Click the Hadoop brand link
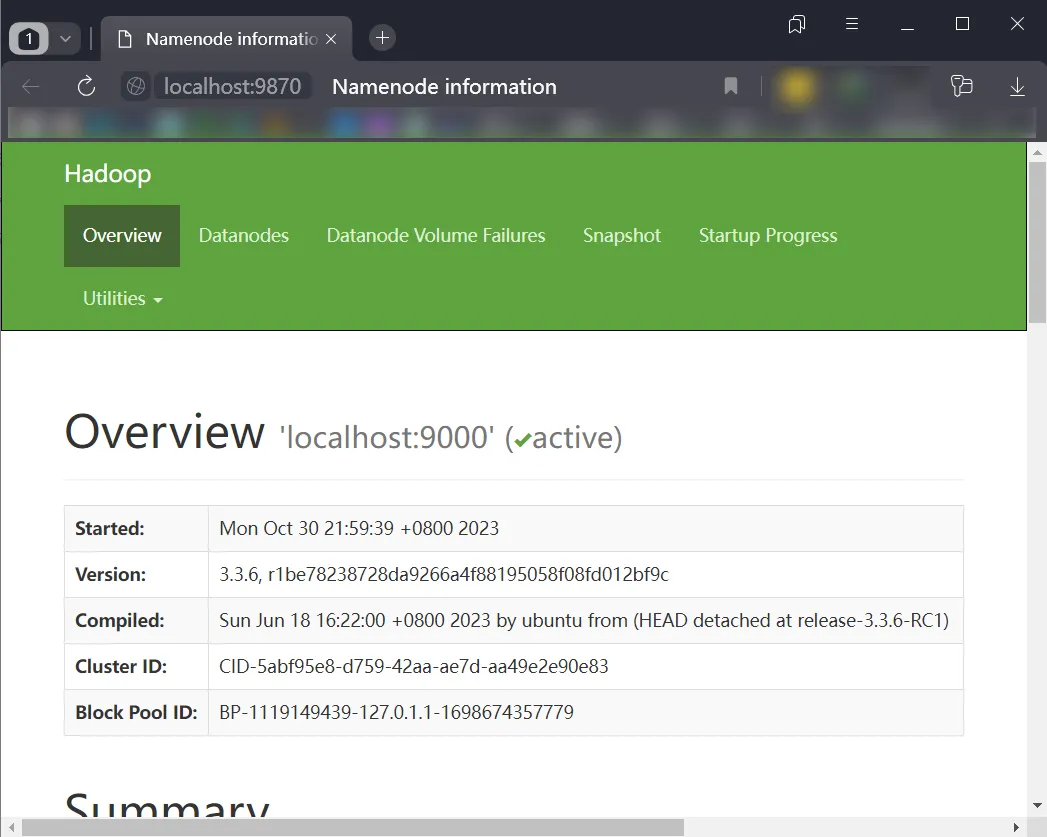Screen dimensions: 1047x837 [108, 174]
